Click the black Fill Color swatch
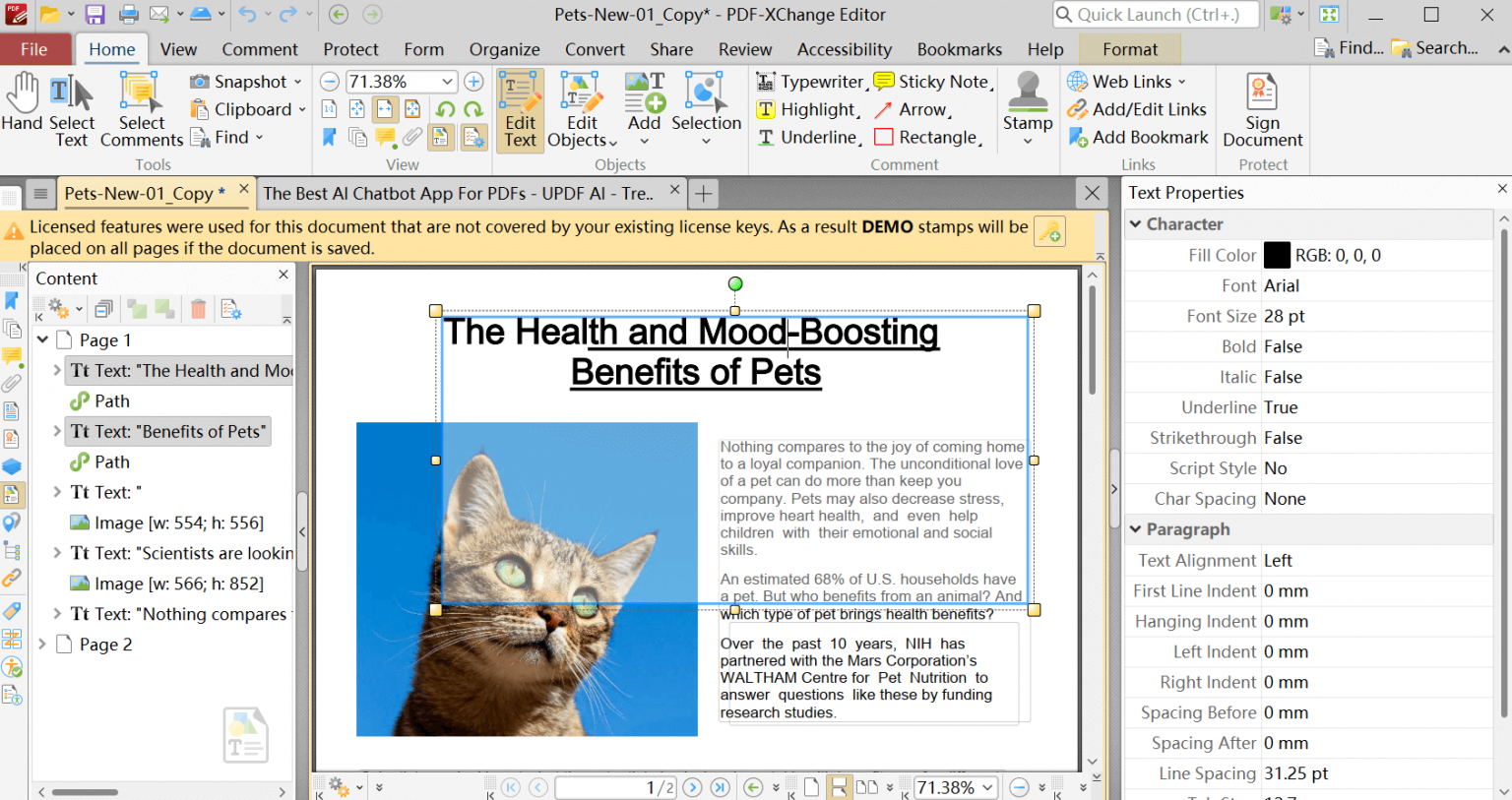The height and width of the screenshot is (800, 1512). [x=1277, y=255]
